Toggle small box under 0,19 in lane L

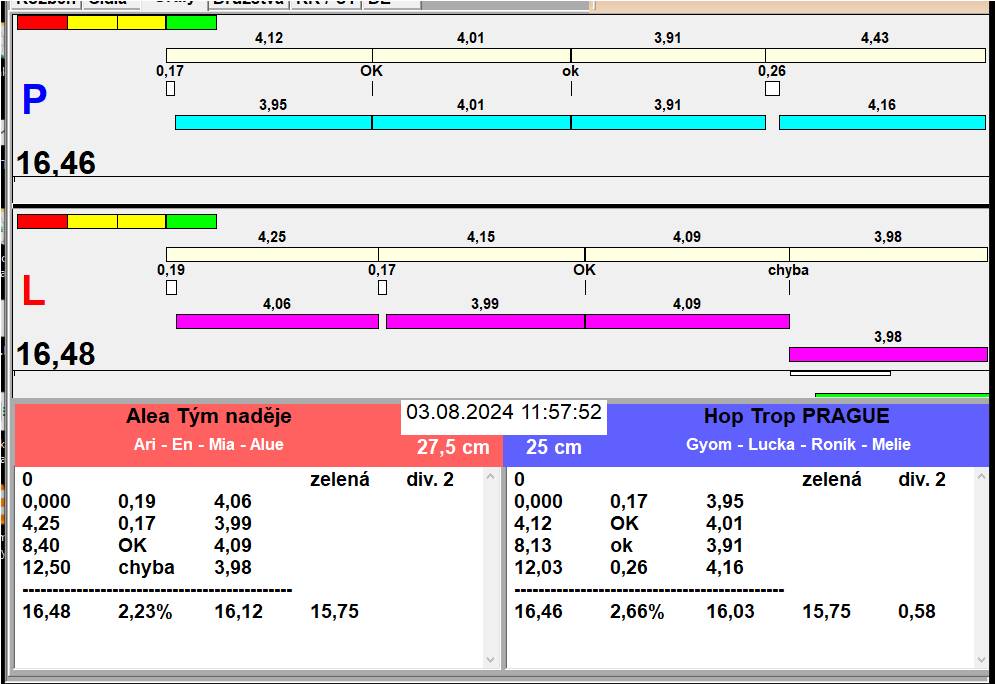(x=171, y=288)
